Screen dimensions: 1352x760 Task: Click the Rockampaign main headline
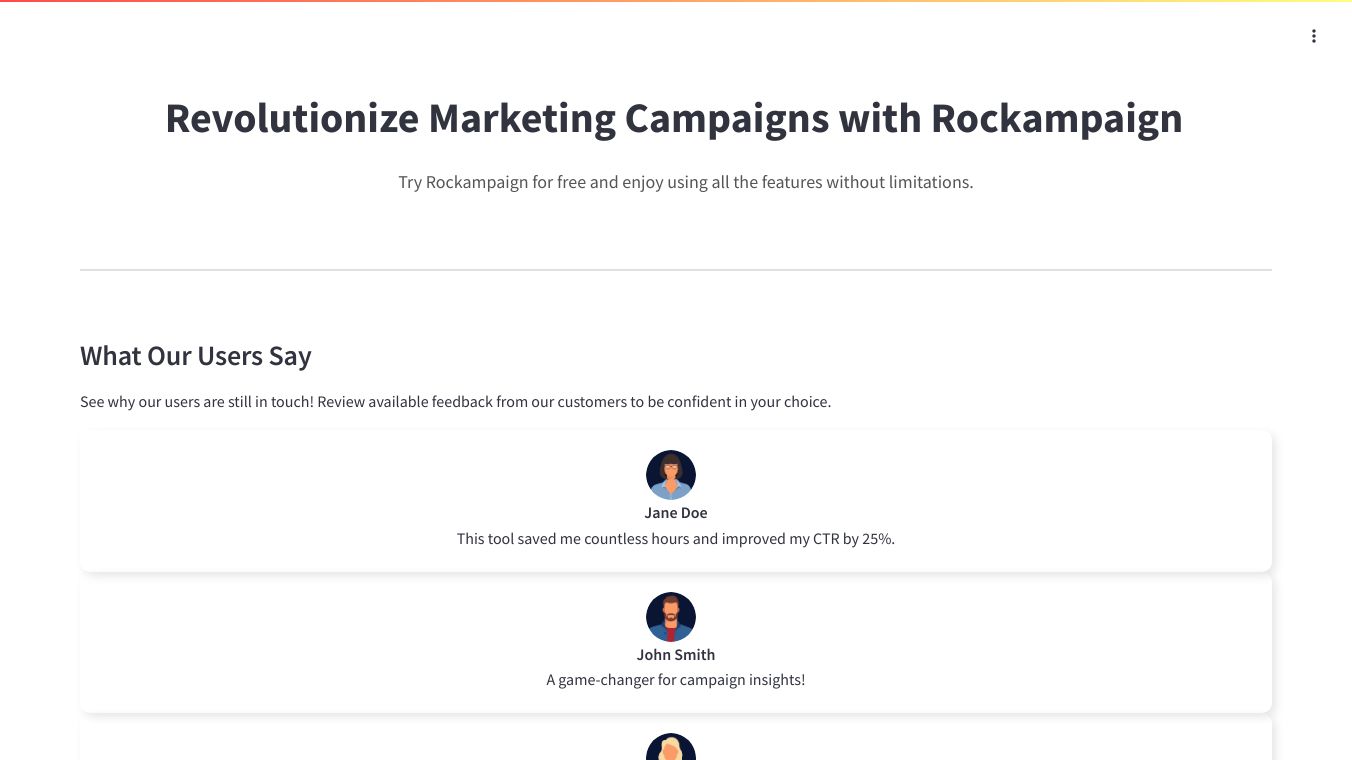click(x=673, y=118)
